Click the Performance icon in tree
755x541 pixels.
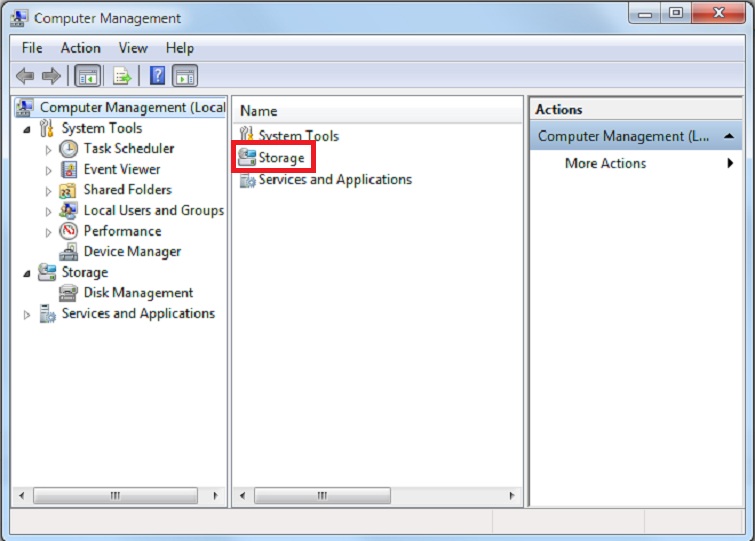pos(68,231)
